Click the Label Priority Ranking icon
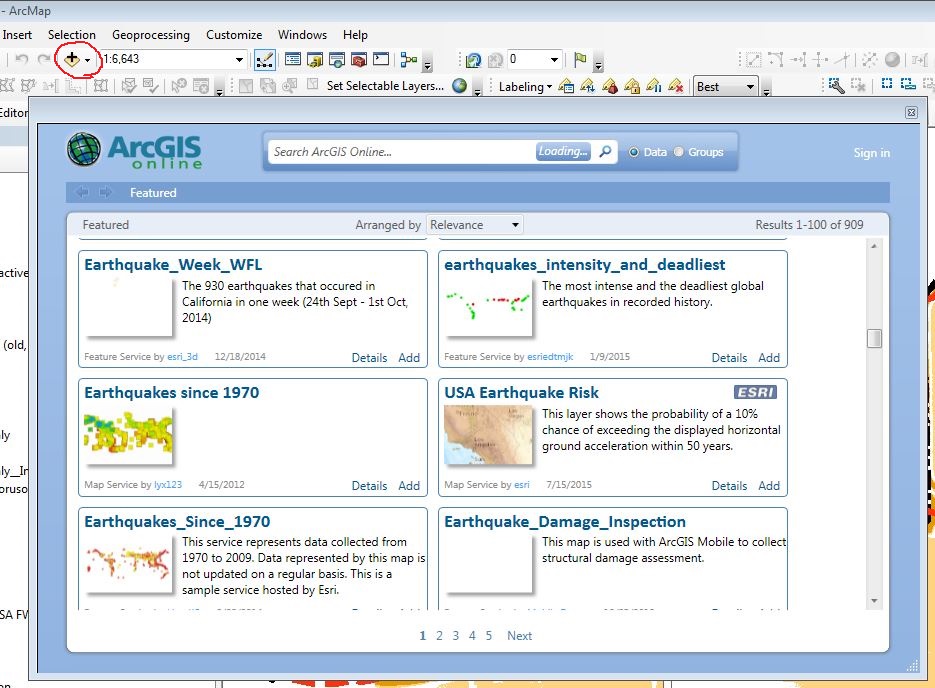935x688 pixels. click(x=588, y=87)
